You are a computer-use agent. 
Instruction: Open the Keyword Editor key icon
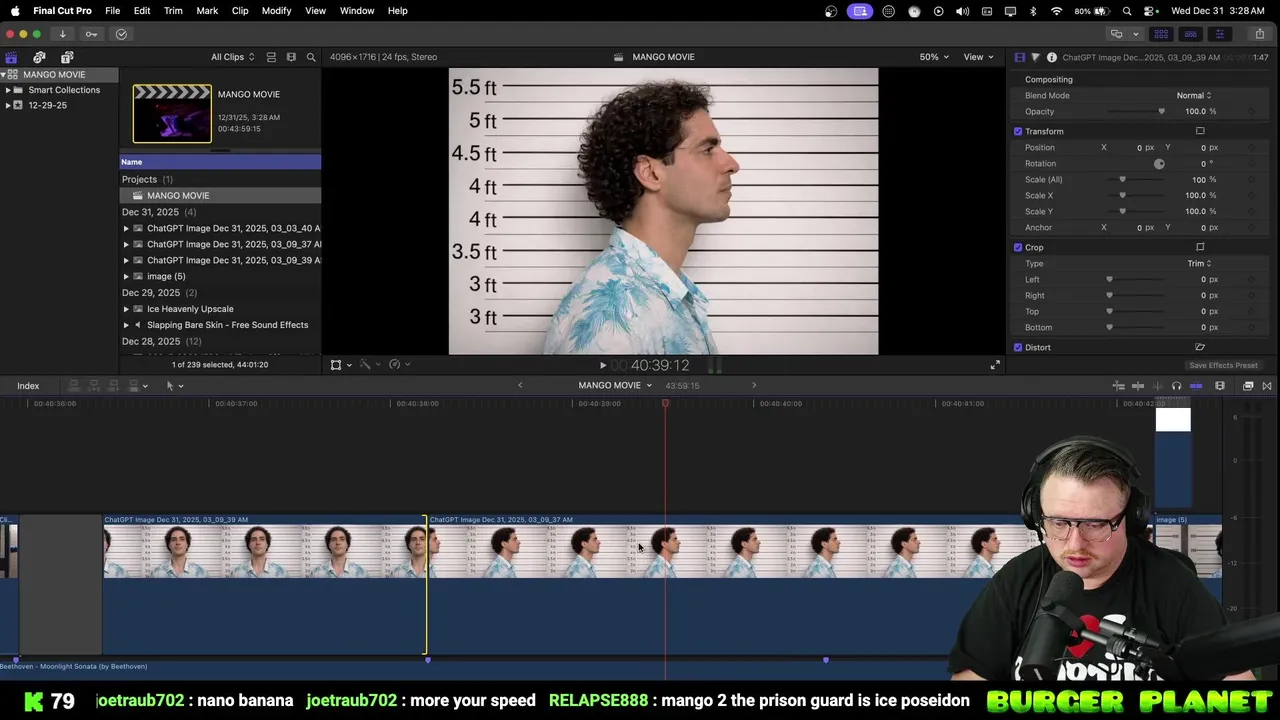(91, 34)
